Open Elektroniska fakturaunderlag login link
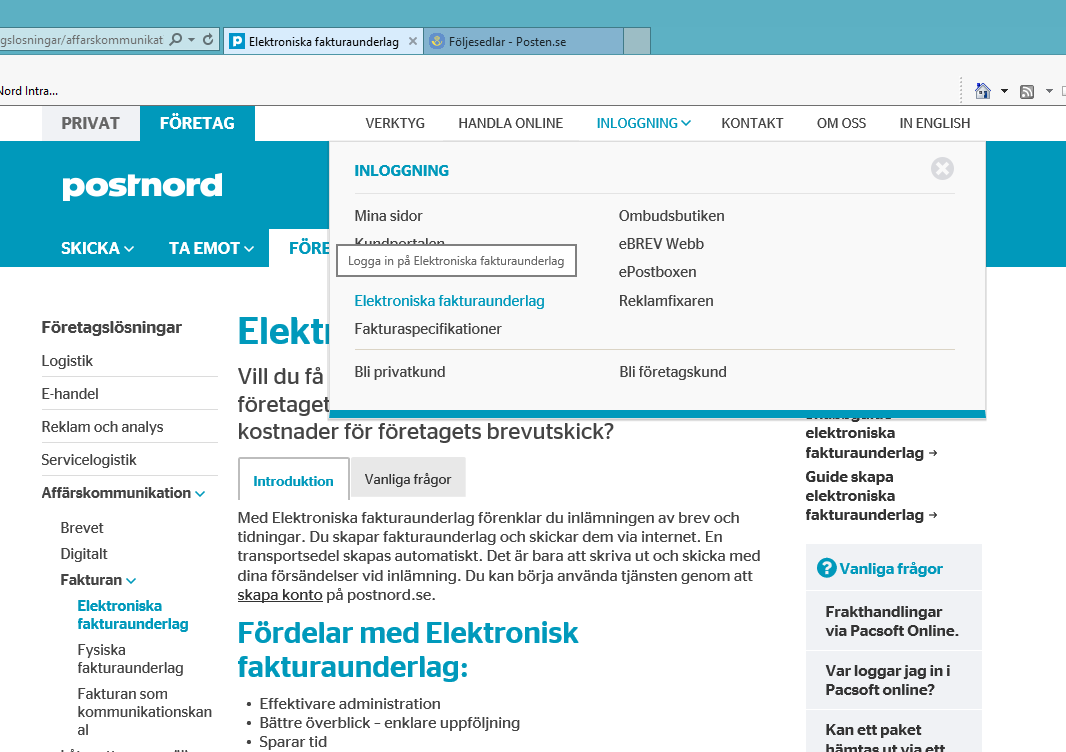 [x=449, y=301]
